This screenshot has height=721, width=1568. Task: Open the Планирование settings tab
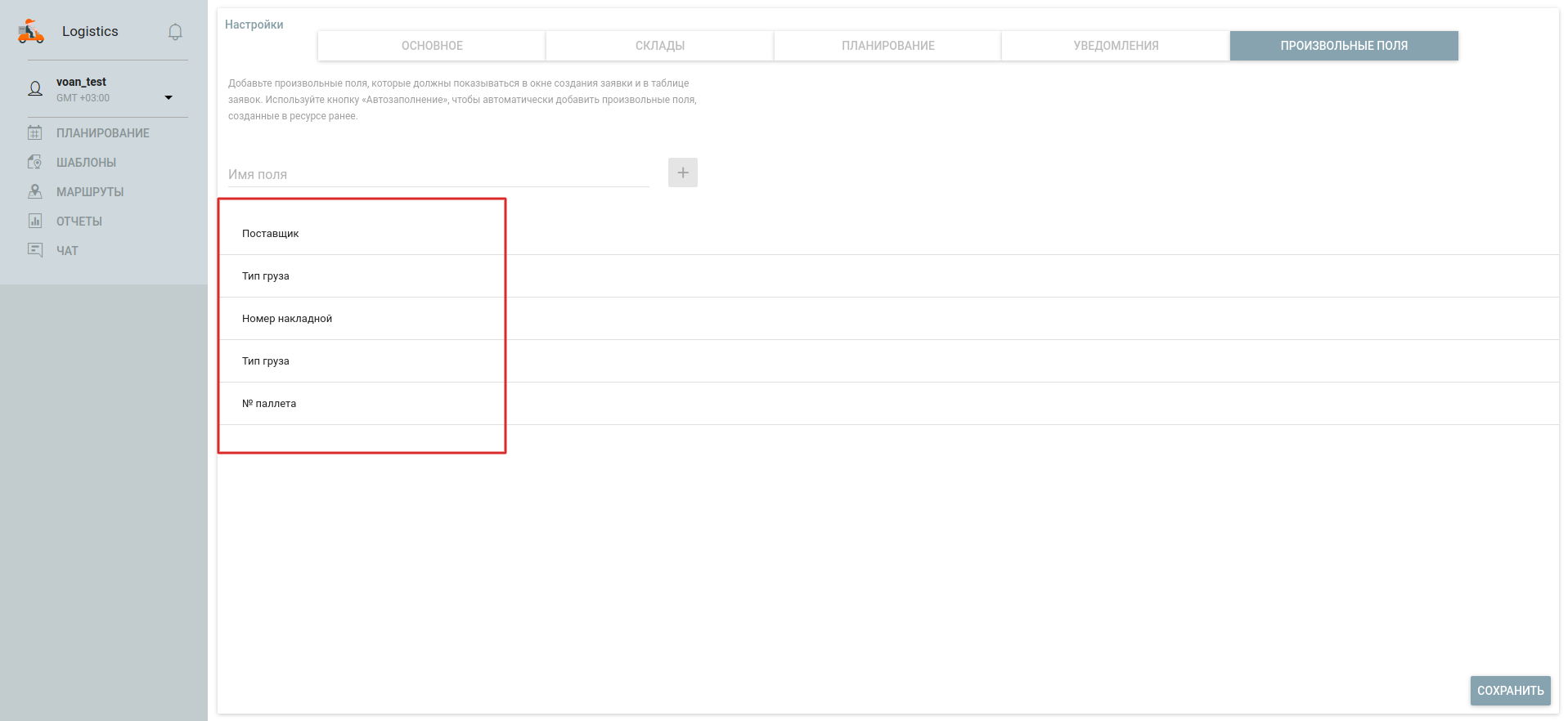[x=887, y=46]
